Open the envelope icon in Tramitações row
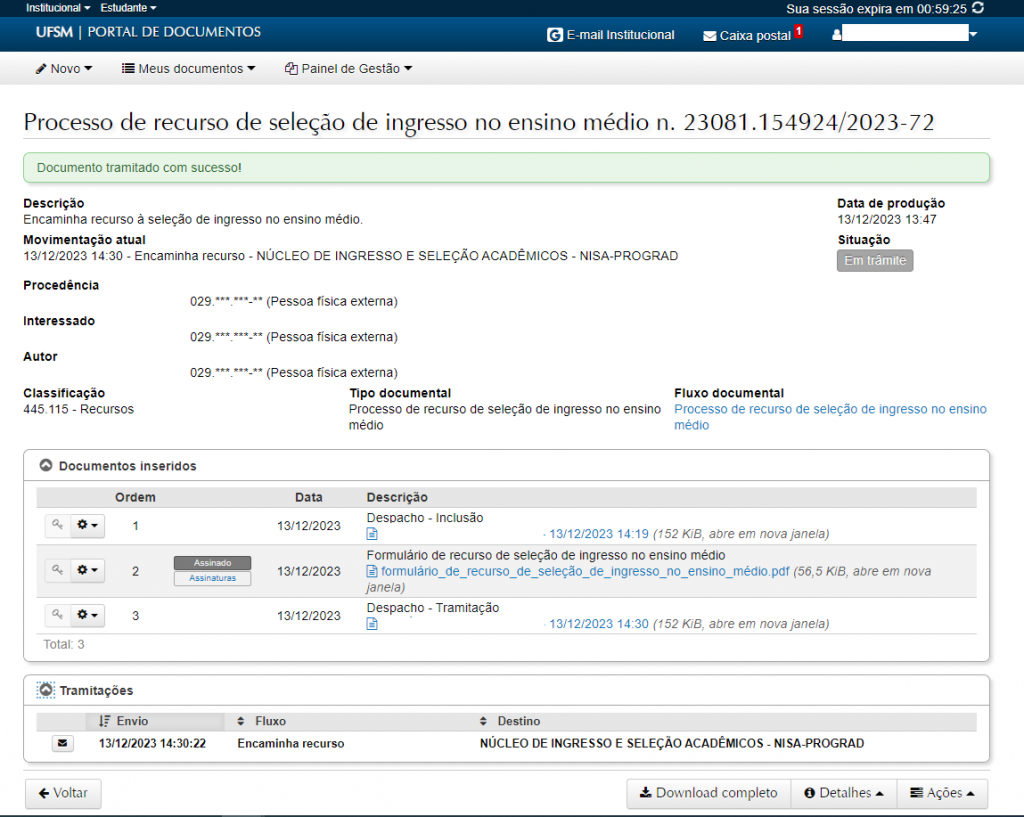The image size is (1024, 817). (62, 744)
